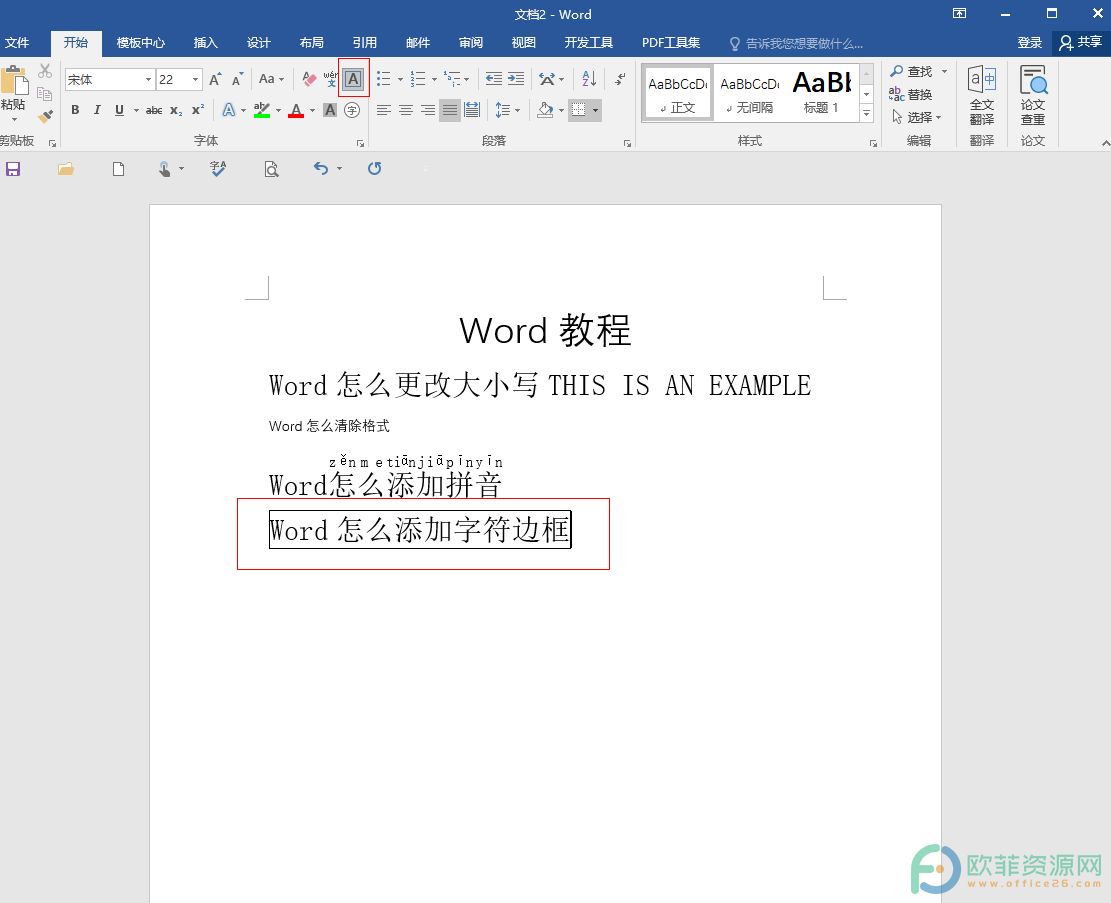Click the Paste clipboard icon

click(x=13, y=81)
